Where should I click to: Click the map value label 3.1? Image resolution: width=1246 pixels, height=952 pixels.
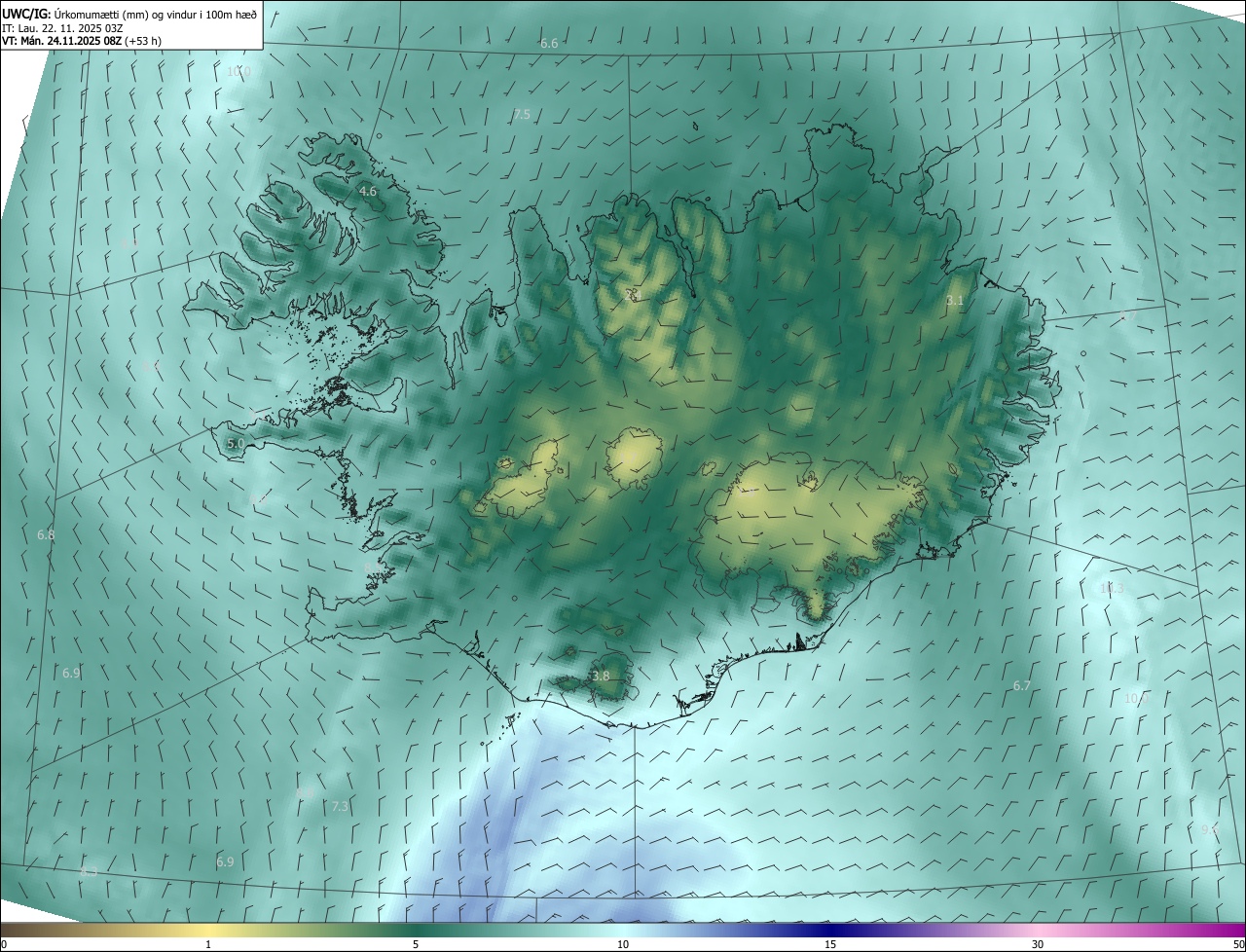[954, 301]
